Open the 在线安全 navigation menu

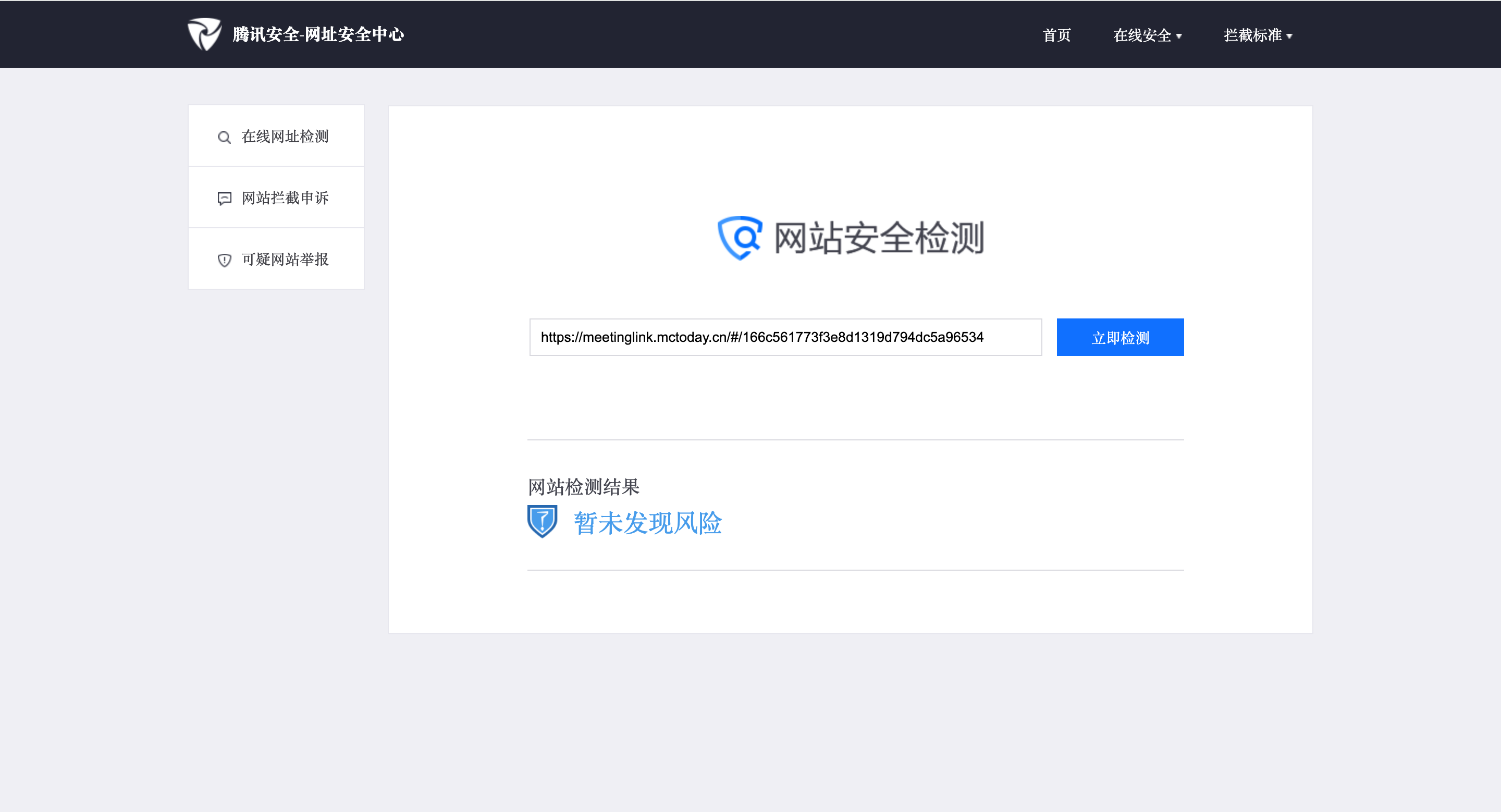point(1142,35)
